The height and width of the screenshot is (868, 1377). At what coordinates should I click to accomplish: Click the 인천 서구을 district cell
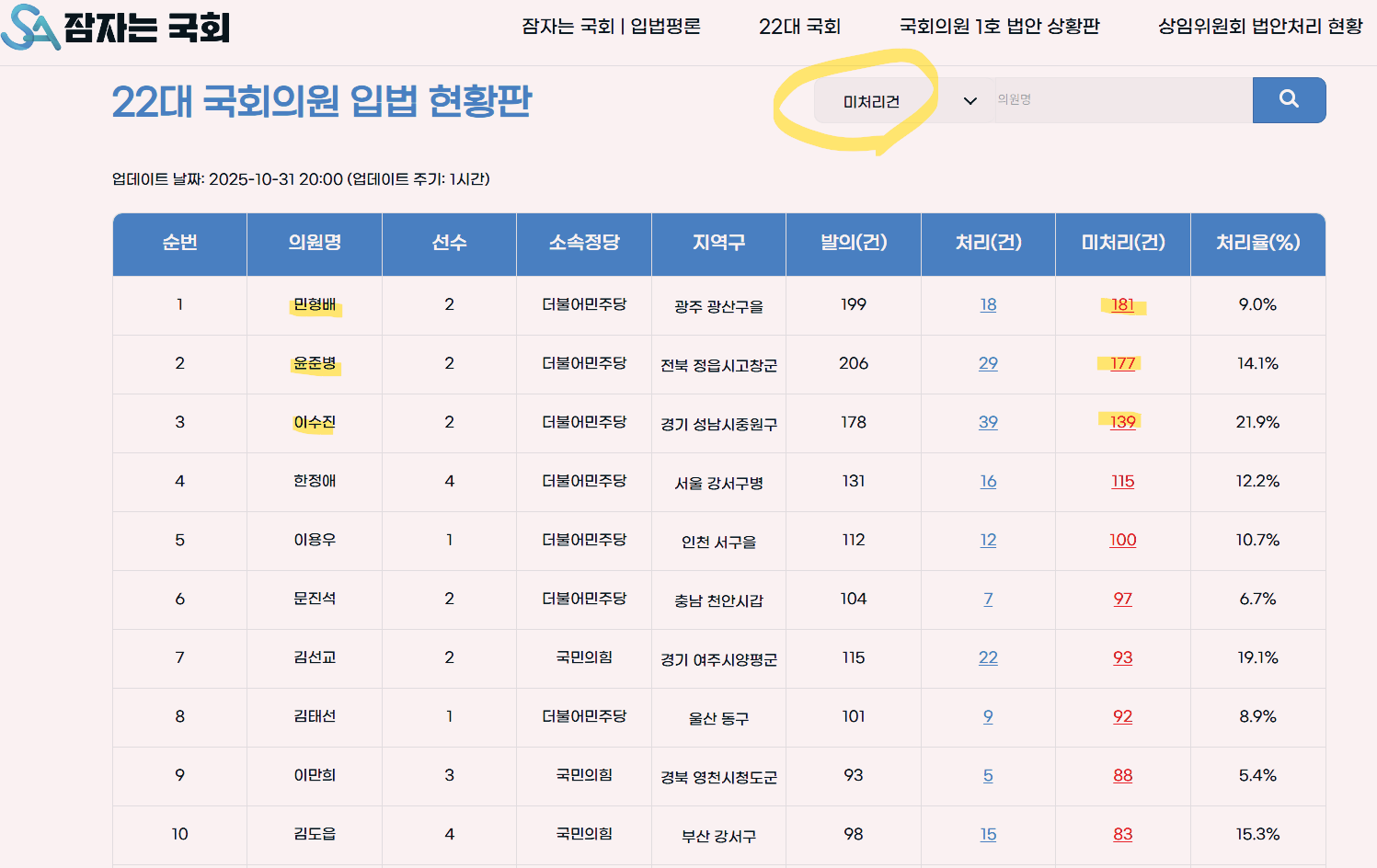coord(718,542)
